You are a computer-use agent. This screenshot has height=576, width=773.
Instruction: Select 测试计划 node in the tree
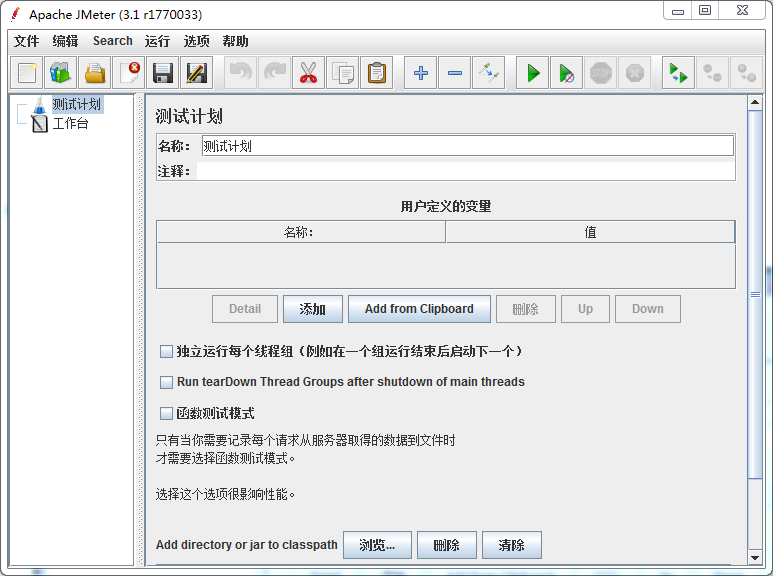pos(76,104)
